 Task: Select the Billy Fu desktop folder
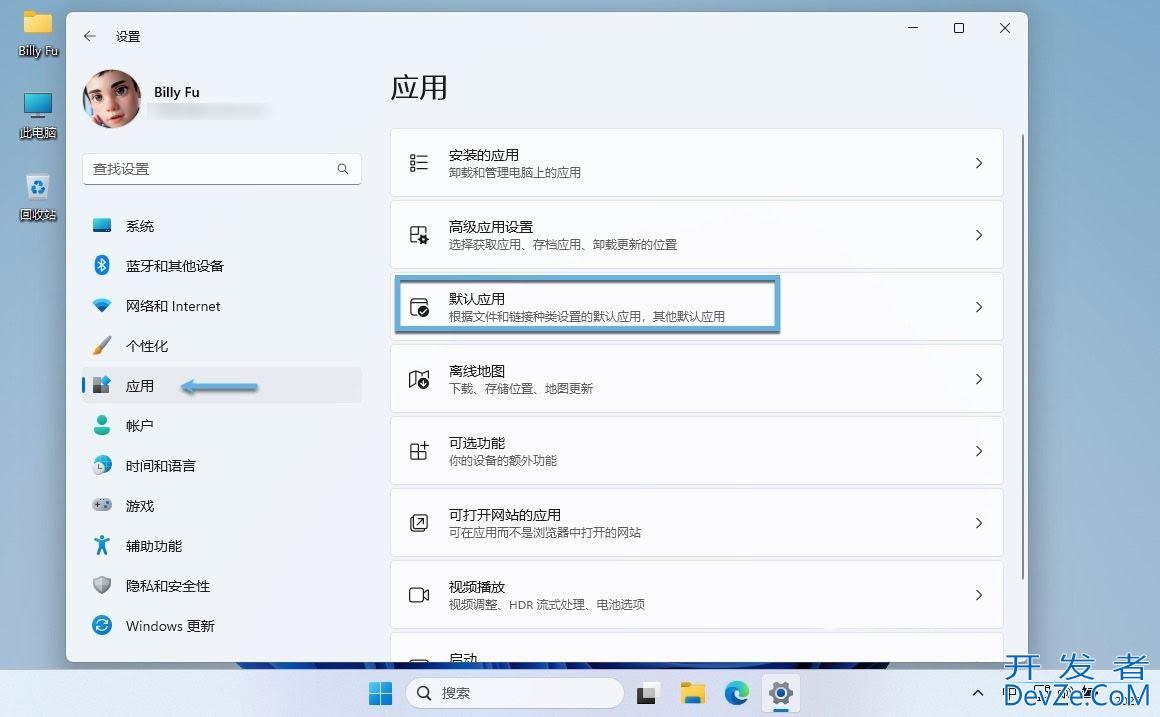38,34
